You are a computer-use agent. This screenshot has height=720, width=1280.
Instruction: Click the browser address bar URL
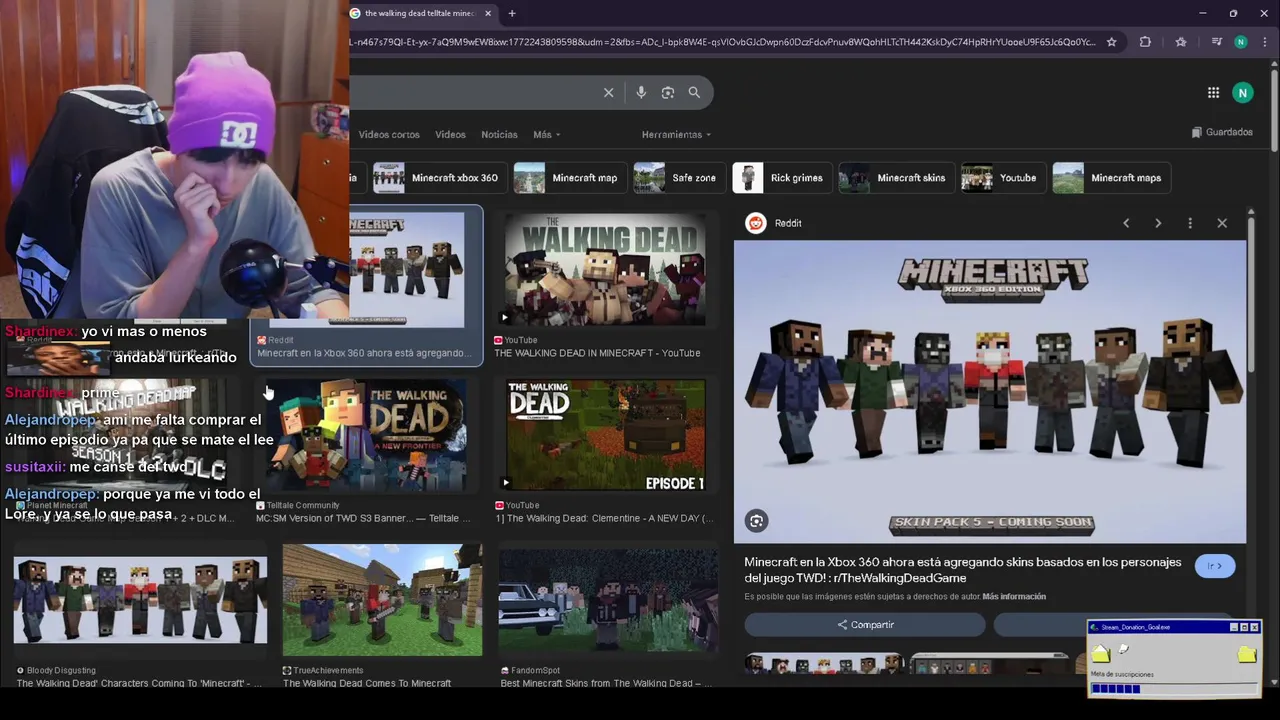[x=722, y=42]
